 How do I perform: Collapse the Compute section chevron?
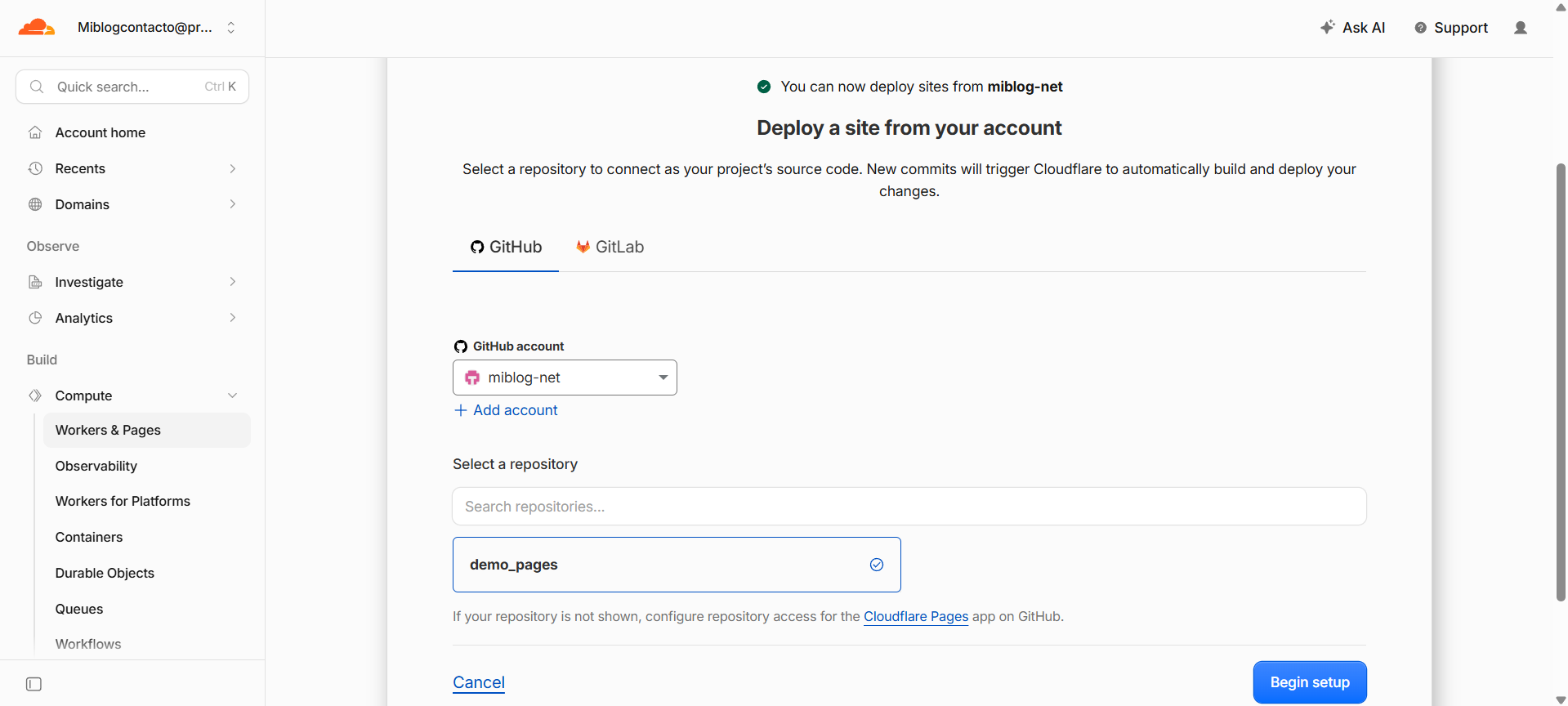pyautogui.click(x=233, y=395)
